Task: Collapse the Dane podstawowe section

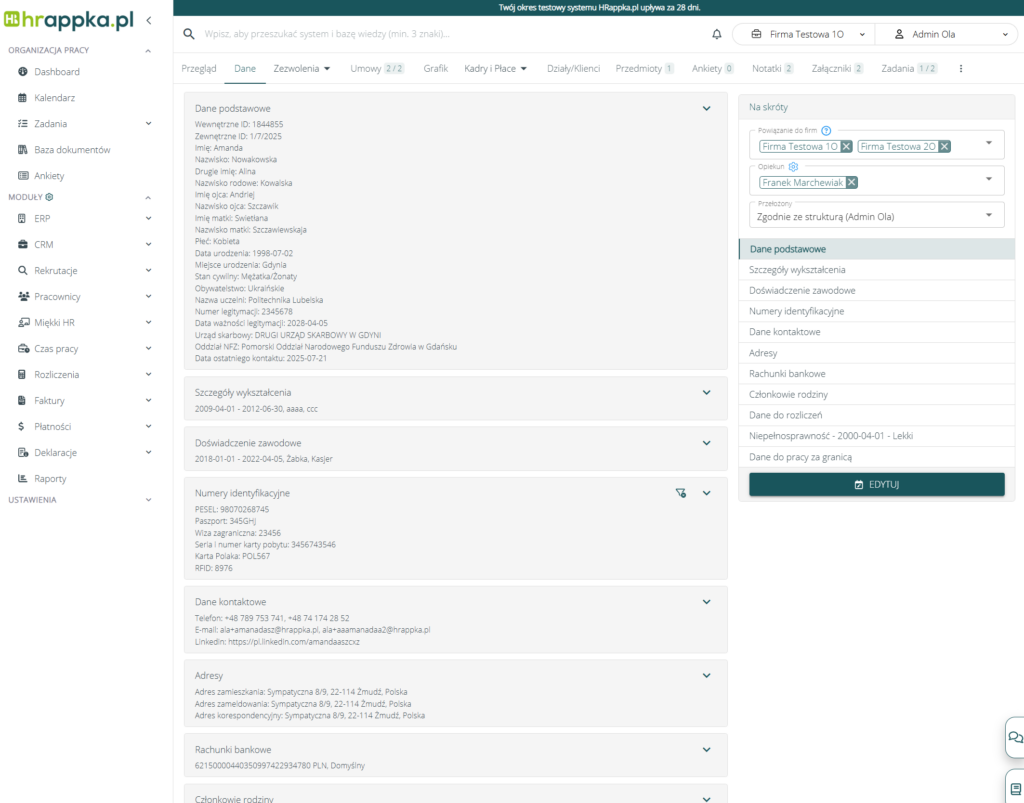Action: 706,108
